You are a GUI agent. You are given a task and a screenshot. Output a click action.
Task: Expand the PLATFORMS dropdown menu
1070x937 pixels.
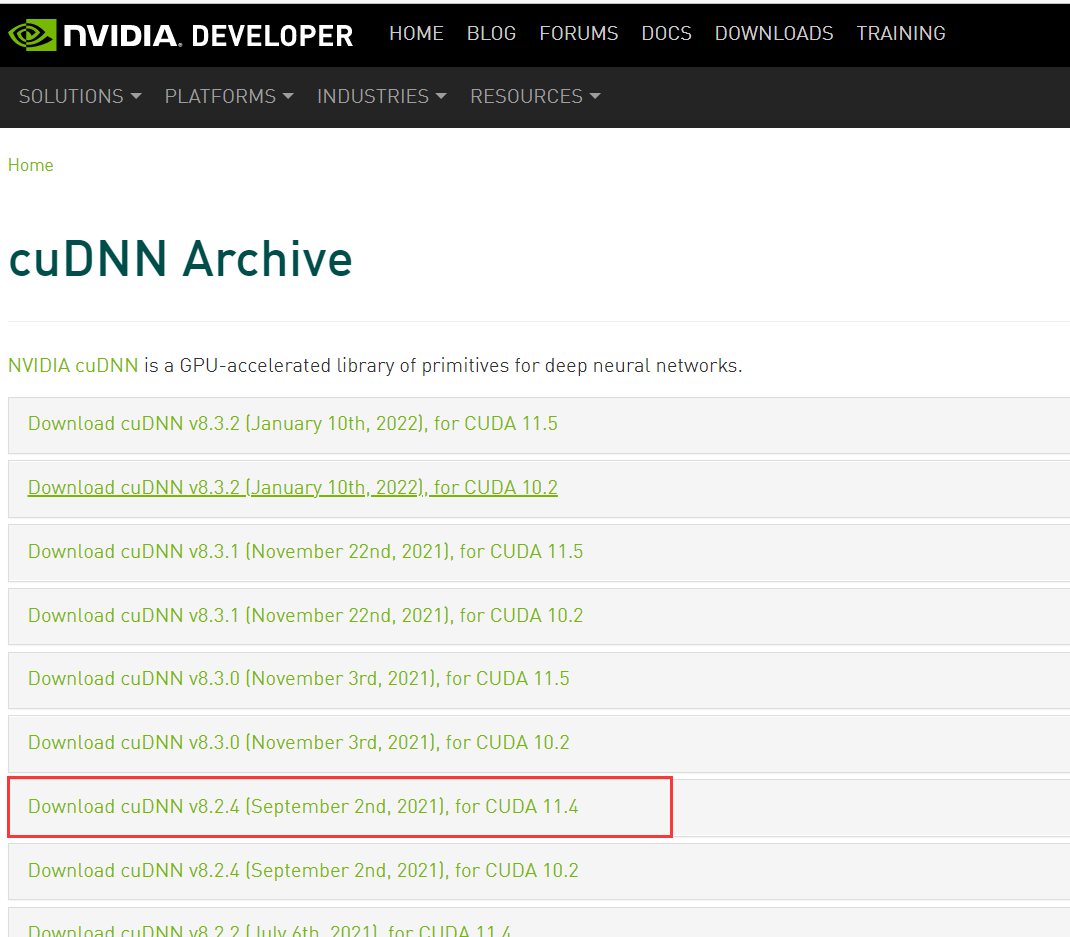tap(229, 96)
